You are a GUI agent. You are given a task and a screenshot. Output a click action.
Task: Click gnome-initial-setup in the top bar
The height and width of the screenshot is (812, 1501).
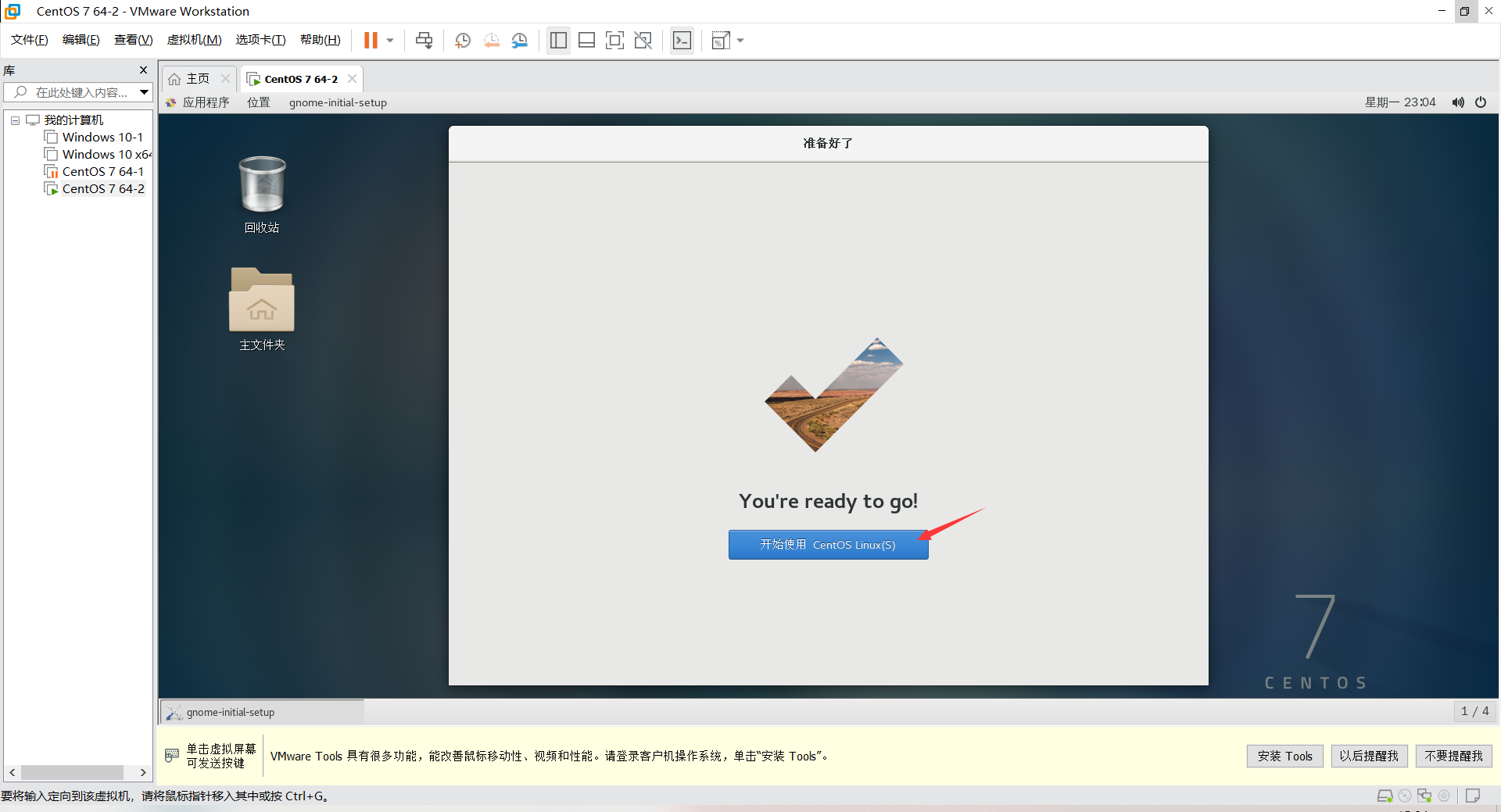point(338,102)
